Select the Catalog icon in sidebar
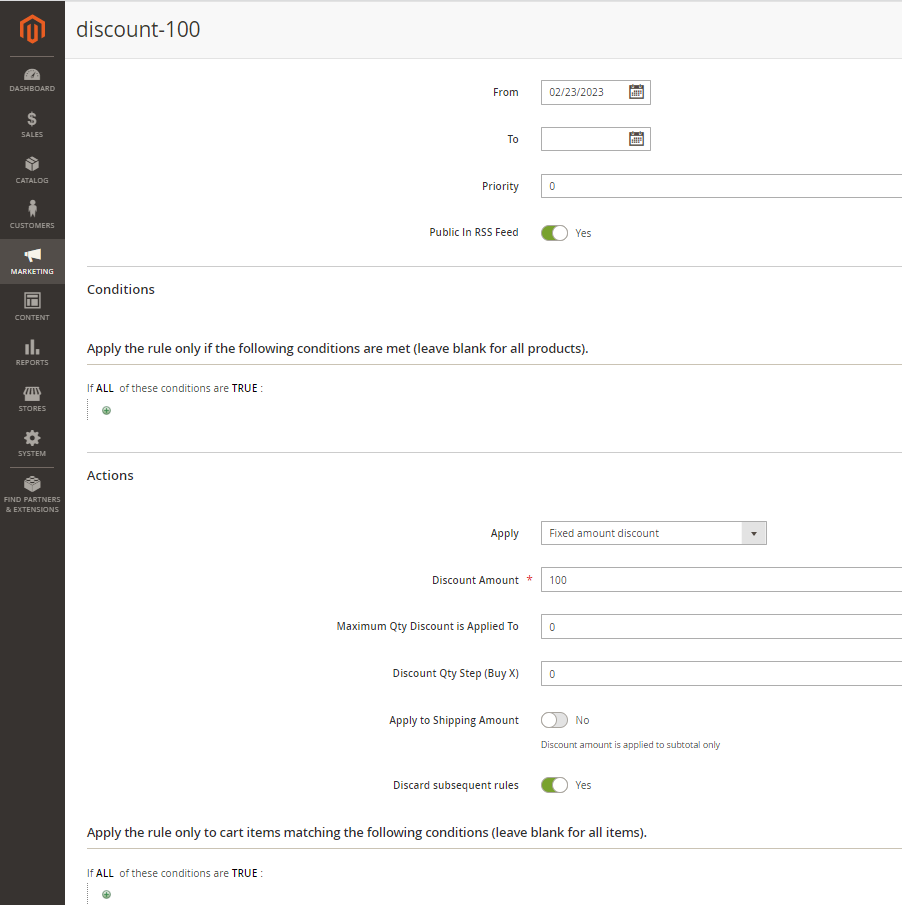This screenshot has width=902, height=905. pyautogui.click(x=31, y=168)
